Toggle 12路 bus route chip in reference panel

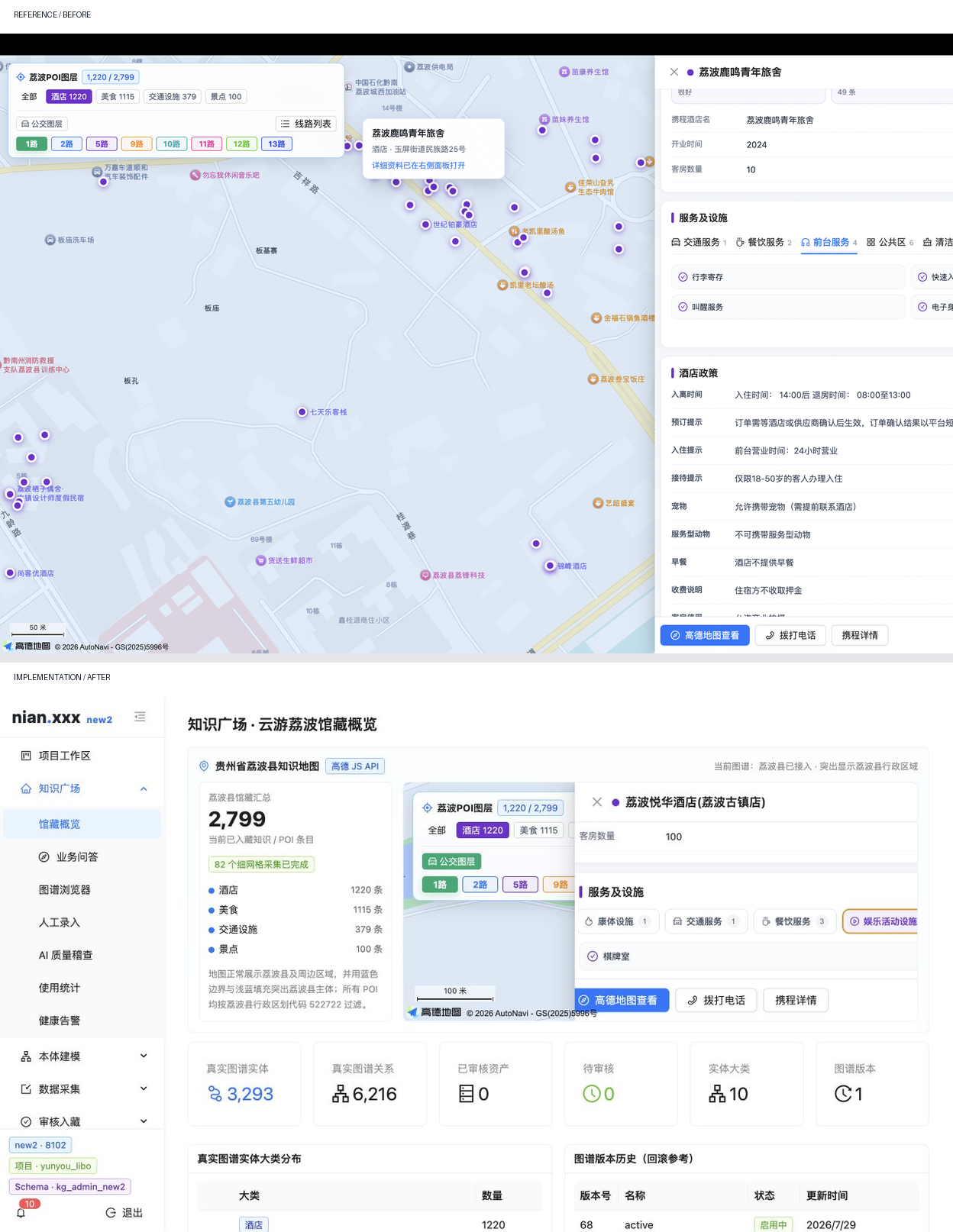242,144
